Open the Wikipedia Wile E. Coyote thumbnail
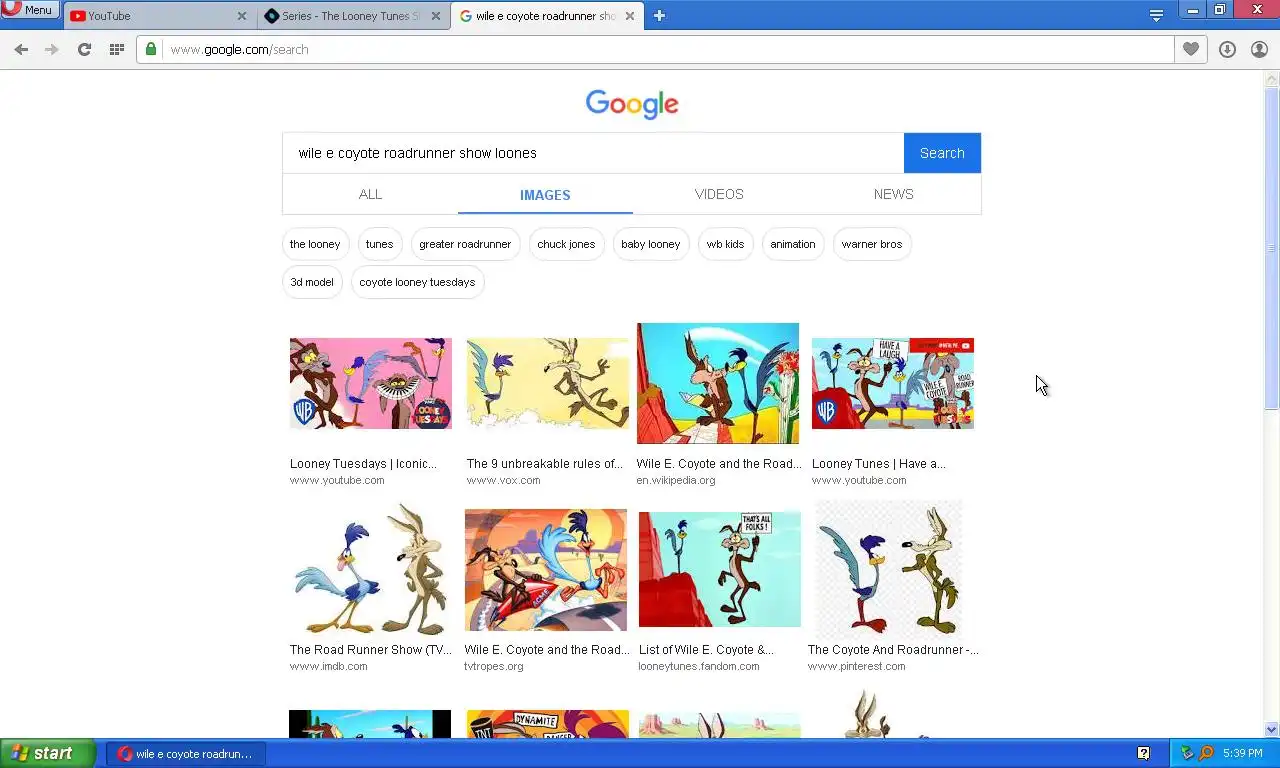Screen dimensions: 1280x768 pos(718,383)
